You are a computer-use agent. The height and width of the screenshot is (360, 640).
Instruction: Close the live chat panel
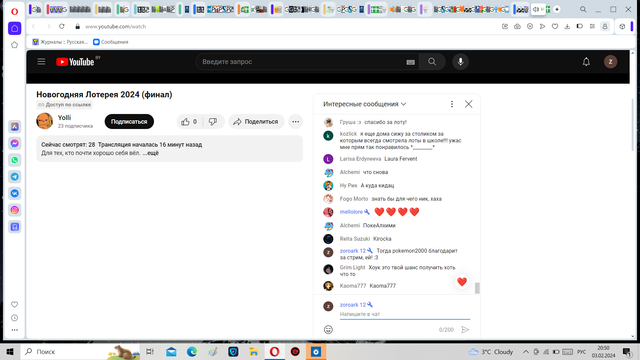coord(469,104)
